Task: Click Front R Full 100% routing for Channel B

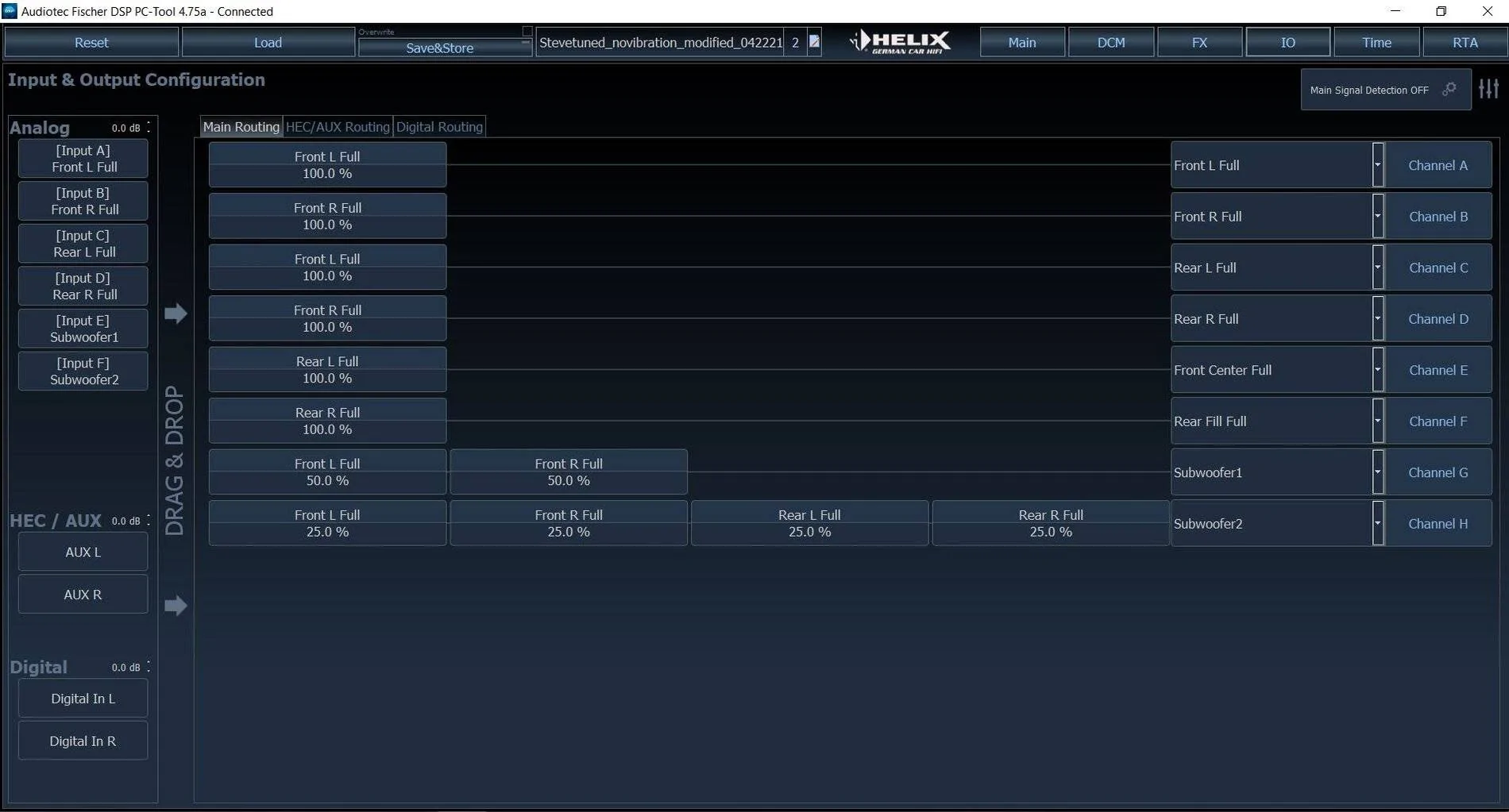Action: coord(327,216)
